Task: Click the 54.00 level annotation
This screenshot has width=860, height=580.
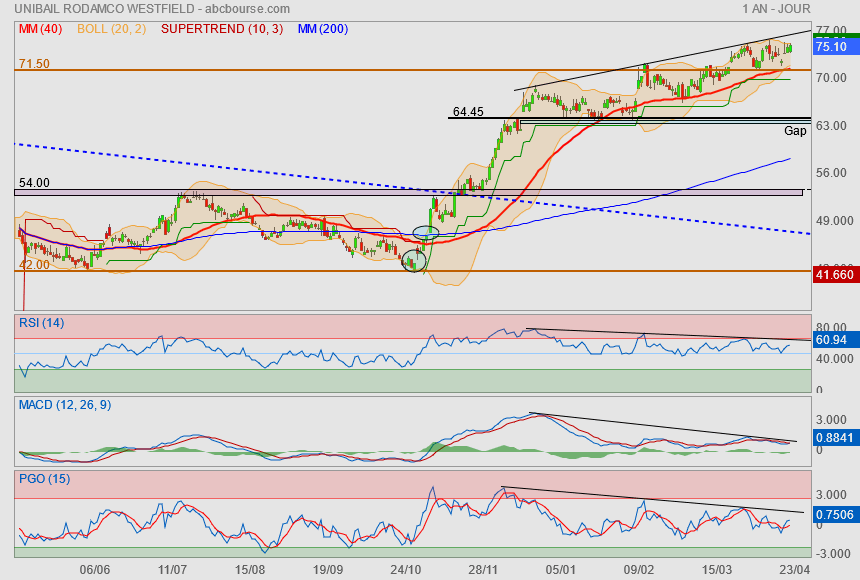Action: point(34,183)
